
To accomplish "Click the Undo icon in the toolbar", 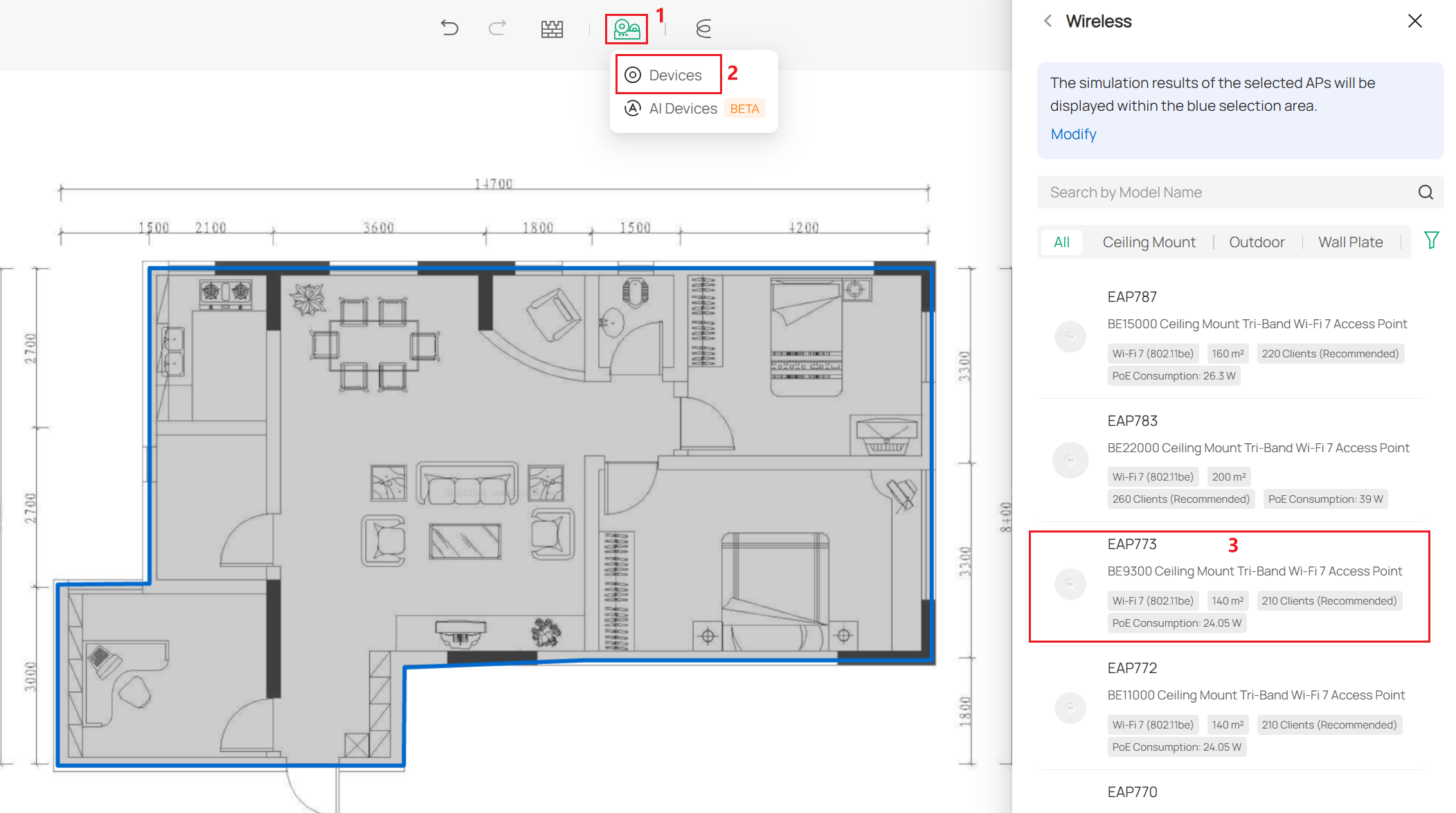I will click(x=449, y=28).
